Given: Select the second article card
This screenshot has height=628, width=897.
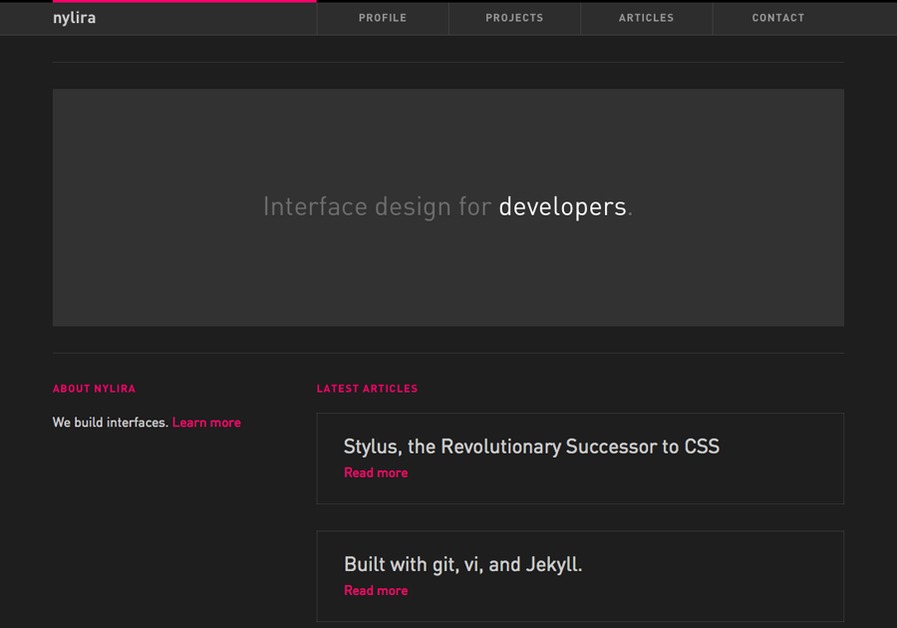Looking at the screenshot, I should [x=580, y=576].
